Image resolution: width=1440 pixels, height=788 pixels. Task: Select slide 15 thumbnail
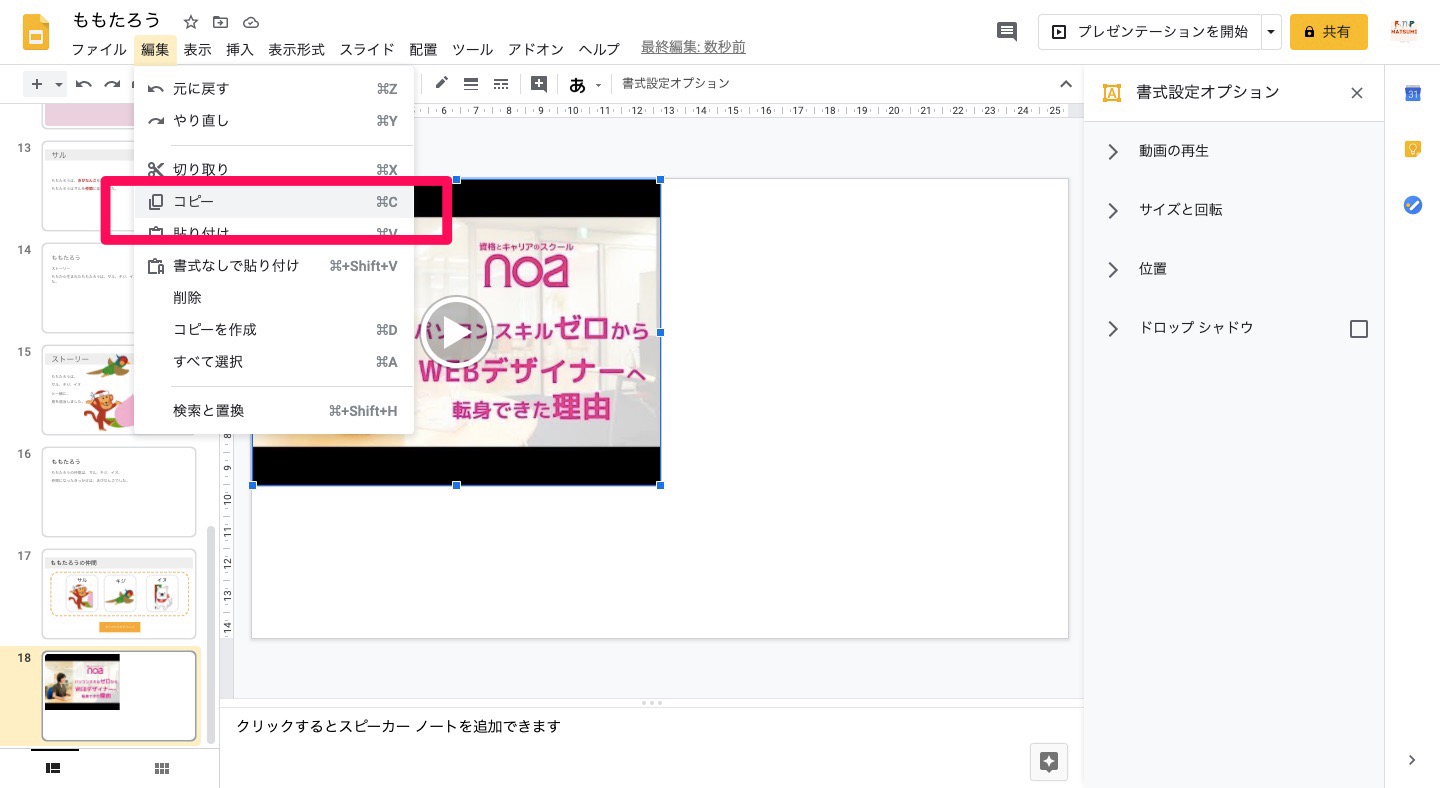(x=119, y=390)
